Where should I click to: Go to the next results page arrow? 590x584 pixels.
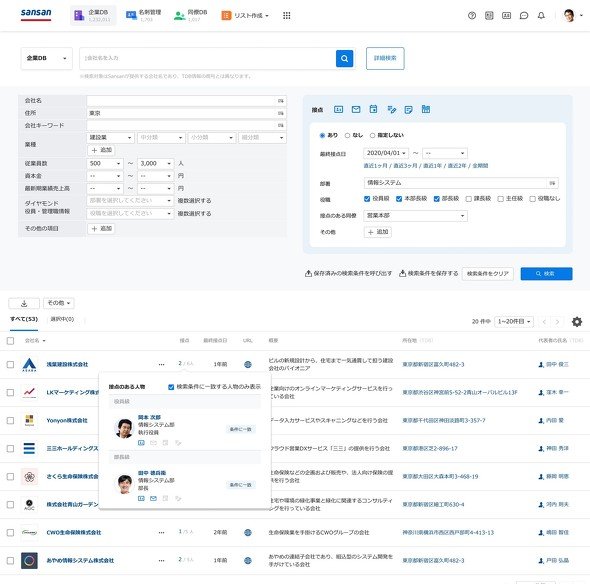[557, 321]
